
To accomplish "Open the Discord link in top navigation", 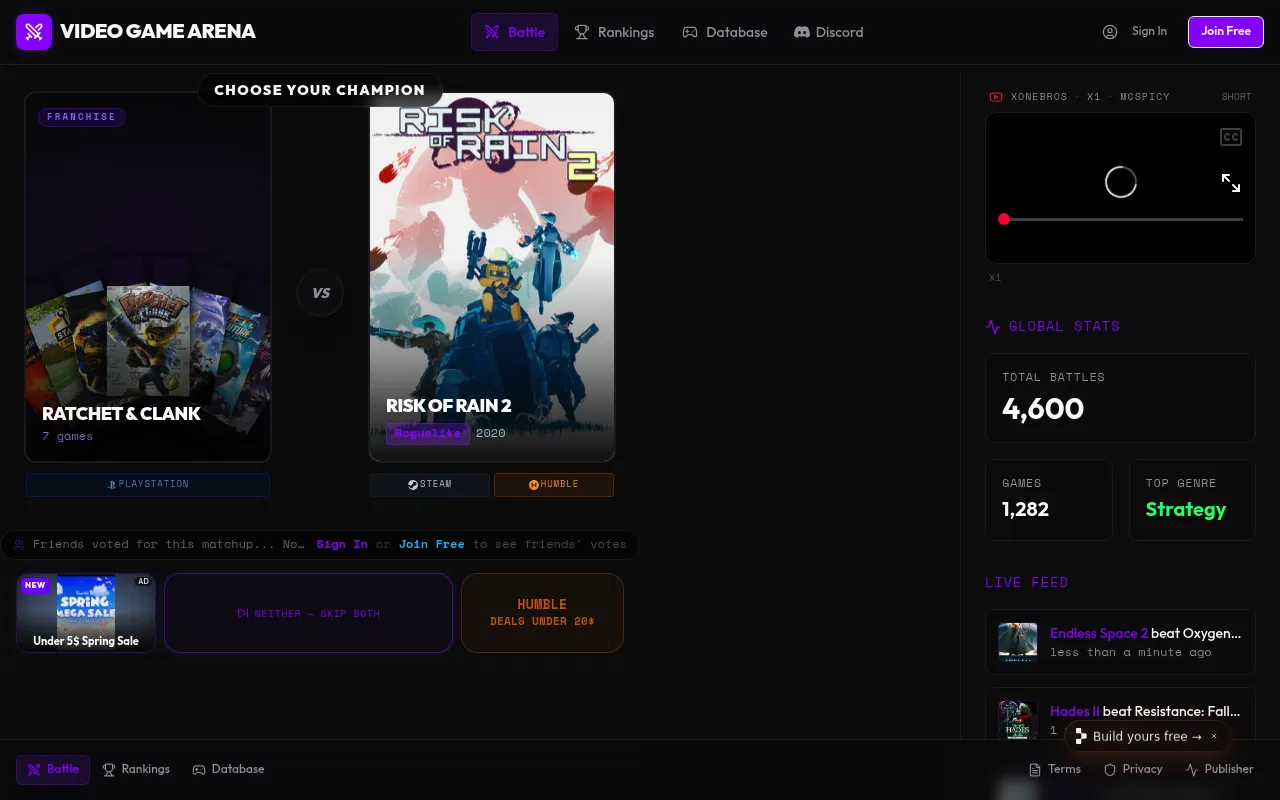I will point(828,32).
